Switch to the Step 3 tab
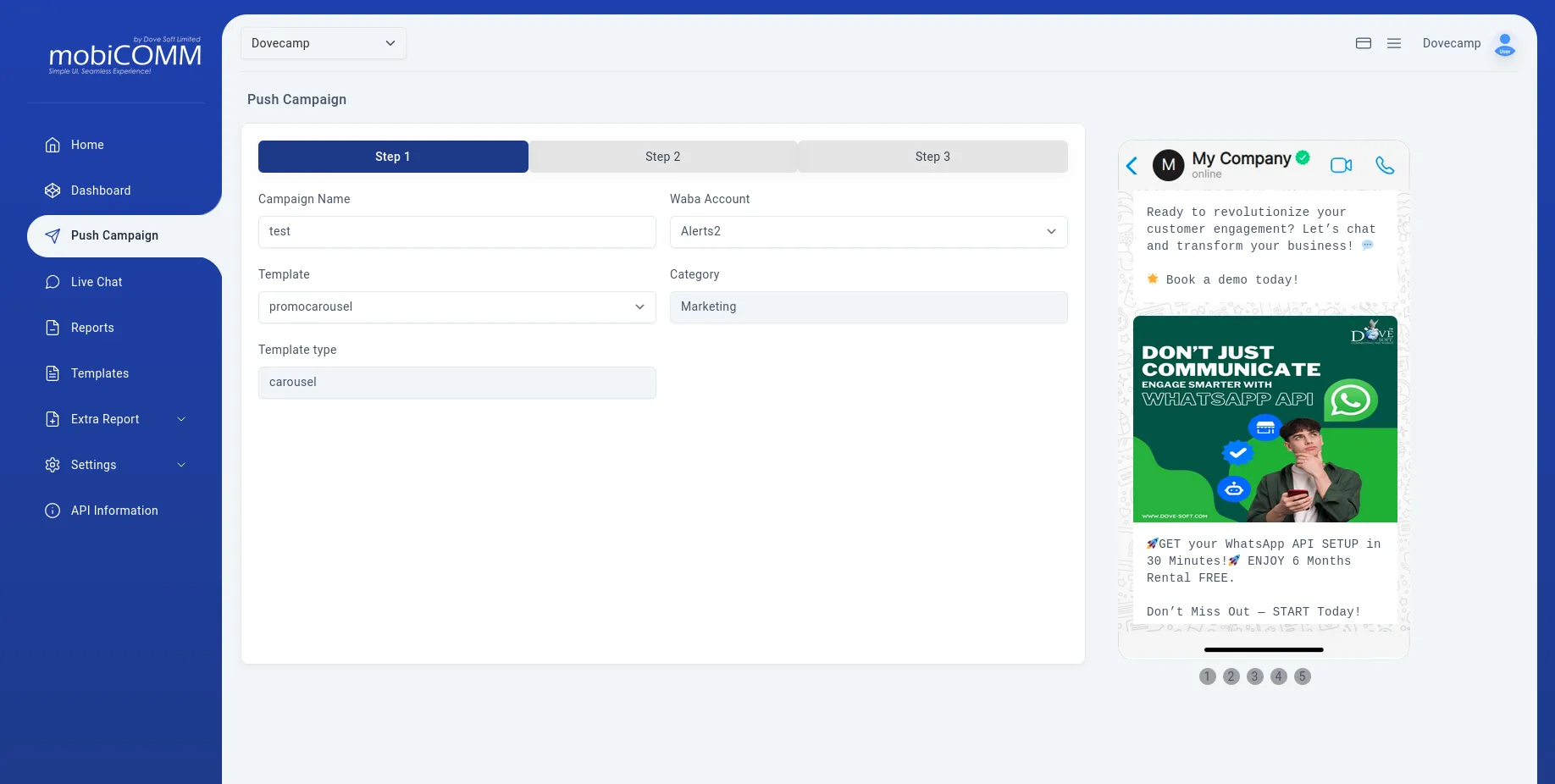The width and height of the screenshot is (1555, 784). [x=933, y=157]
